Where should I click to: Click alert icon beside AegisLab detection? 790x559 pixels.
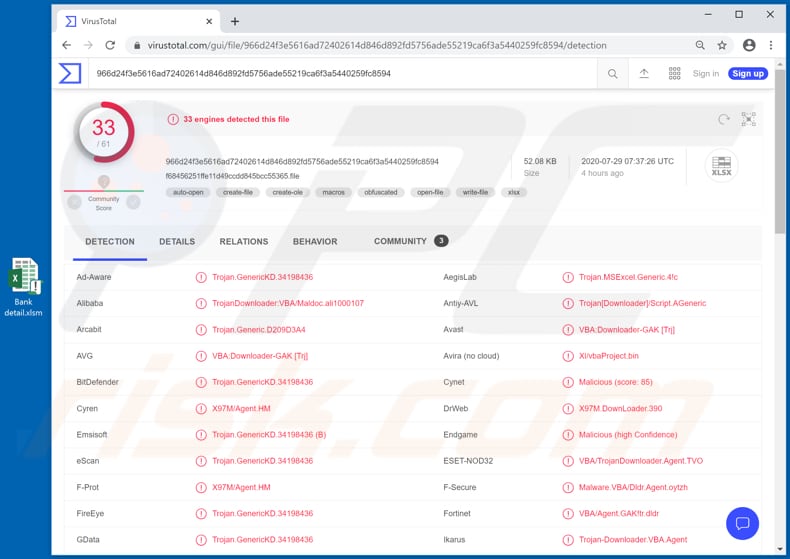pyautogui.click(x=568, y=277)
